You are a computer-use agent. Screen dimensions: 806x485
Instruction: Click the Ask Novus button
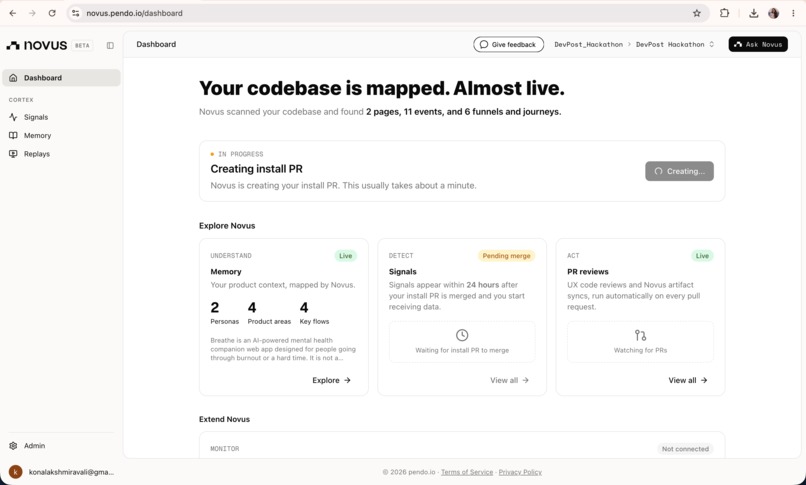click(x=758, y=44)
